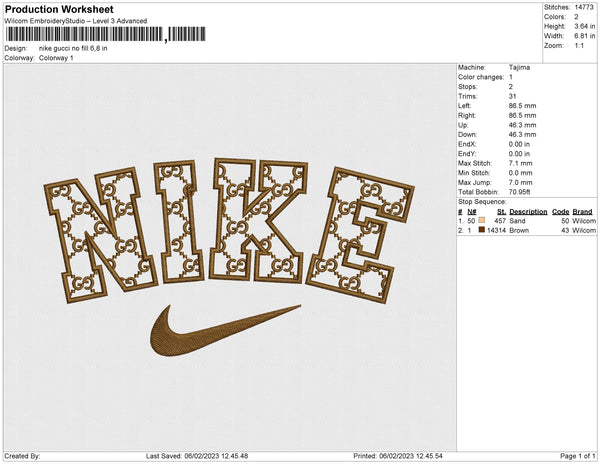Image resolution: width=600 pixels, height=464 pixels.
Task: Select 'Wilcom EmbroideryStudio – Level 3 Advanced' text
Action: click(x=76, y=21)
